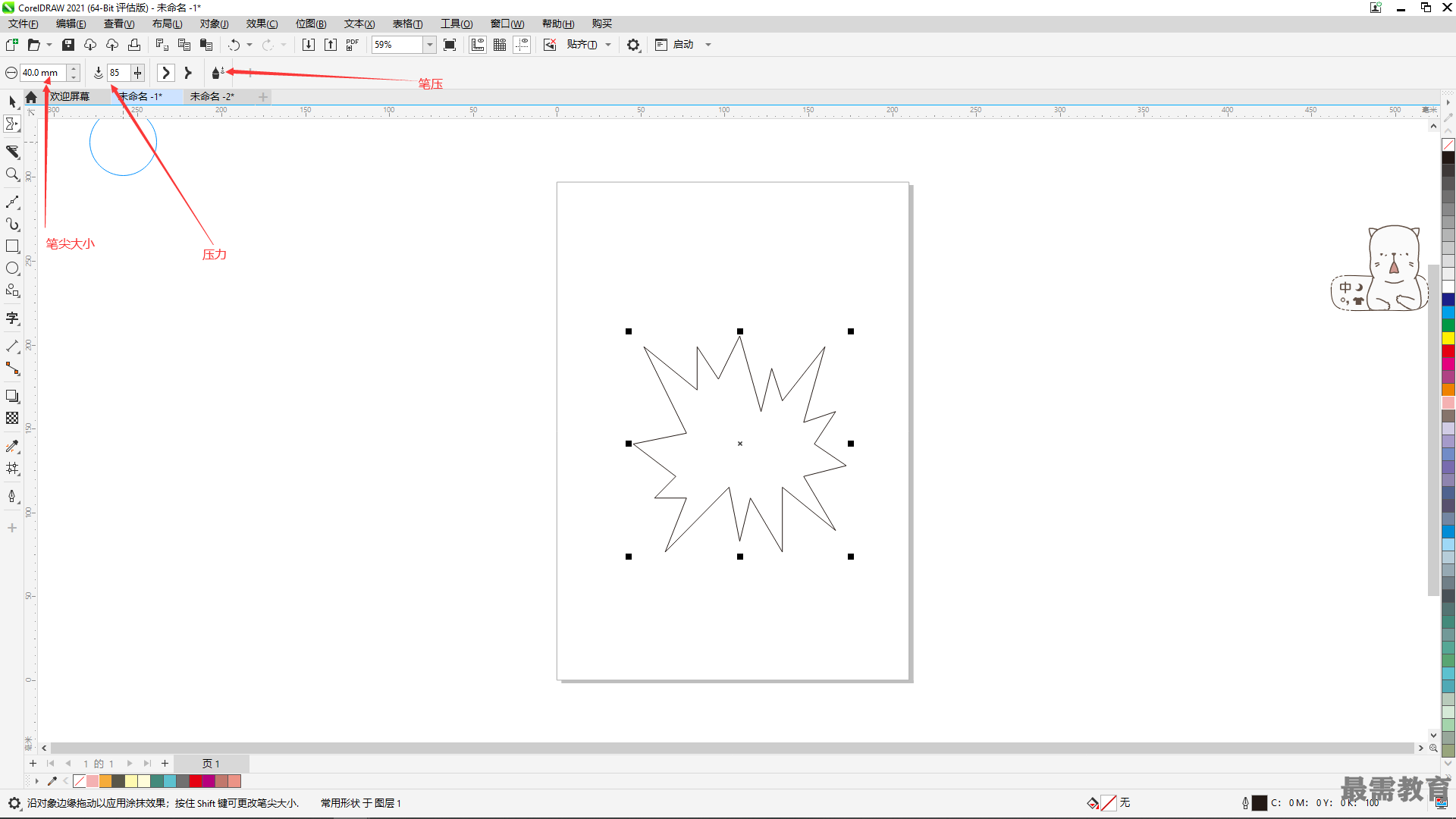Expand the Launch (启动) dropdown
The width and height of the screenshot is (1456, 819).
[708, 45]
